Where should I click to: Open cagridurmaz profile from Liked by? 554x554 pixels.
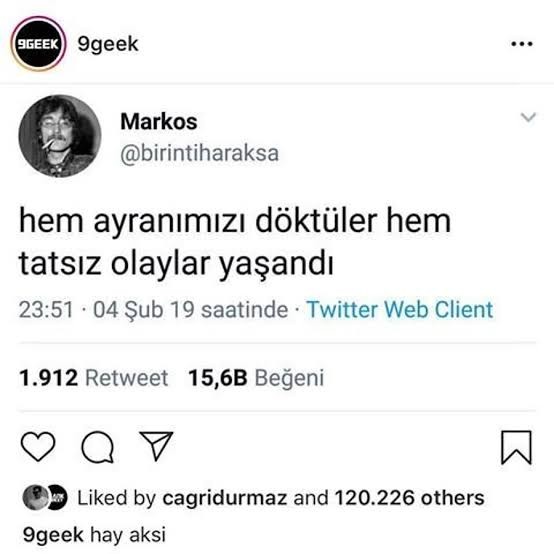point(224,498)
